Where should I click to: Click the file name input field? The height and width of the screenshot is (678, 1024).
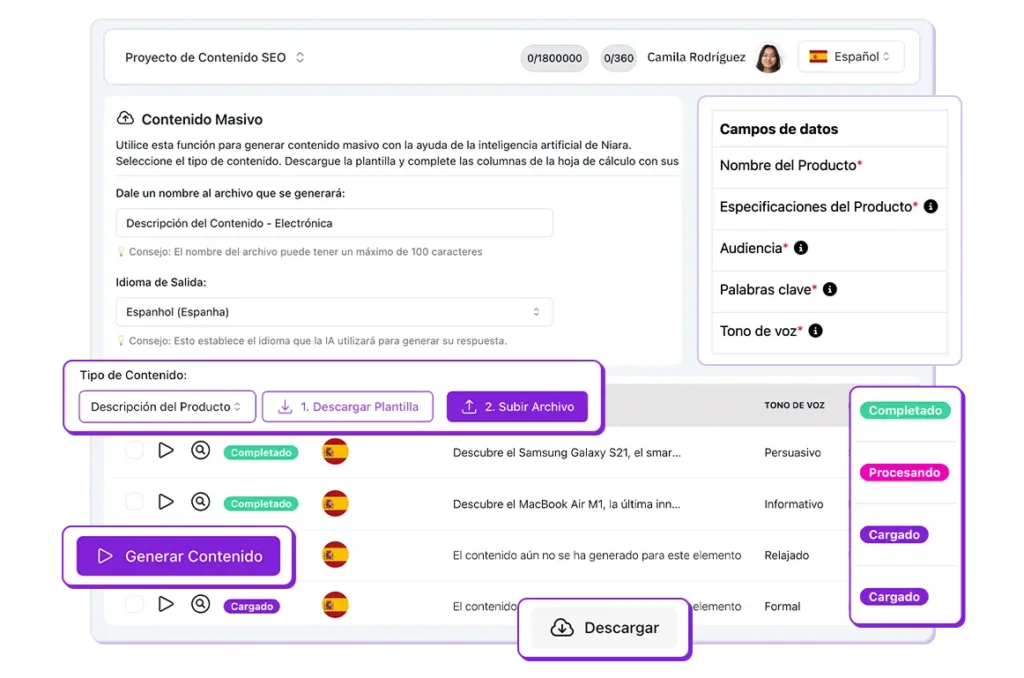coord(334,223)
